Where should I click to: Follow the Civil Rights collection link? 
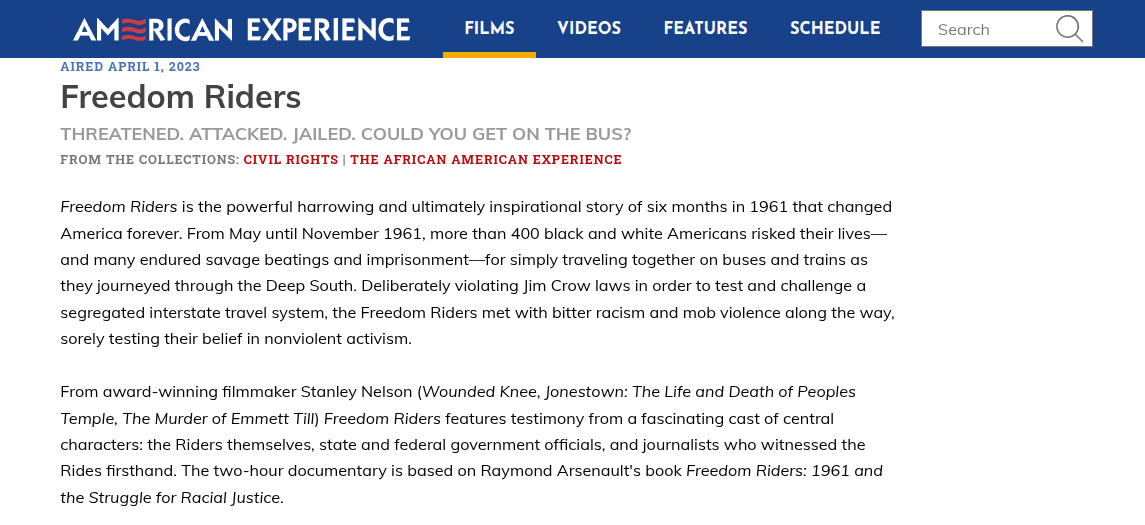pyautogui.click(x=291, y=160)
